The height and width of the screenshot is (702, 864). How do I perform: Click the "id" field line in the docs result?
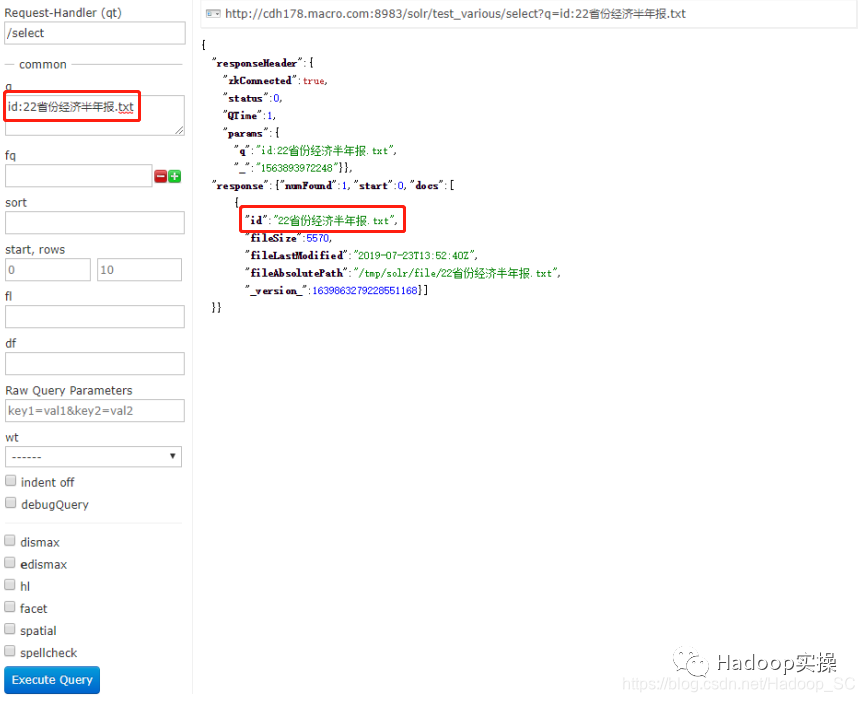click(x=322, y=220)
